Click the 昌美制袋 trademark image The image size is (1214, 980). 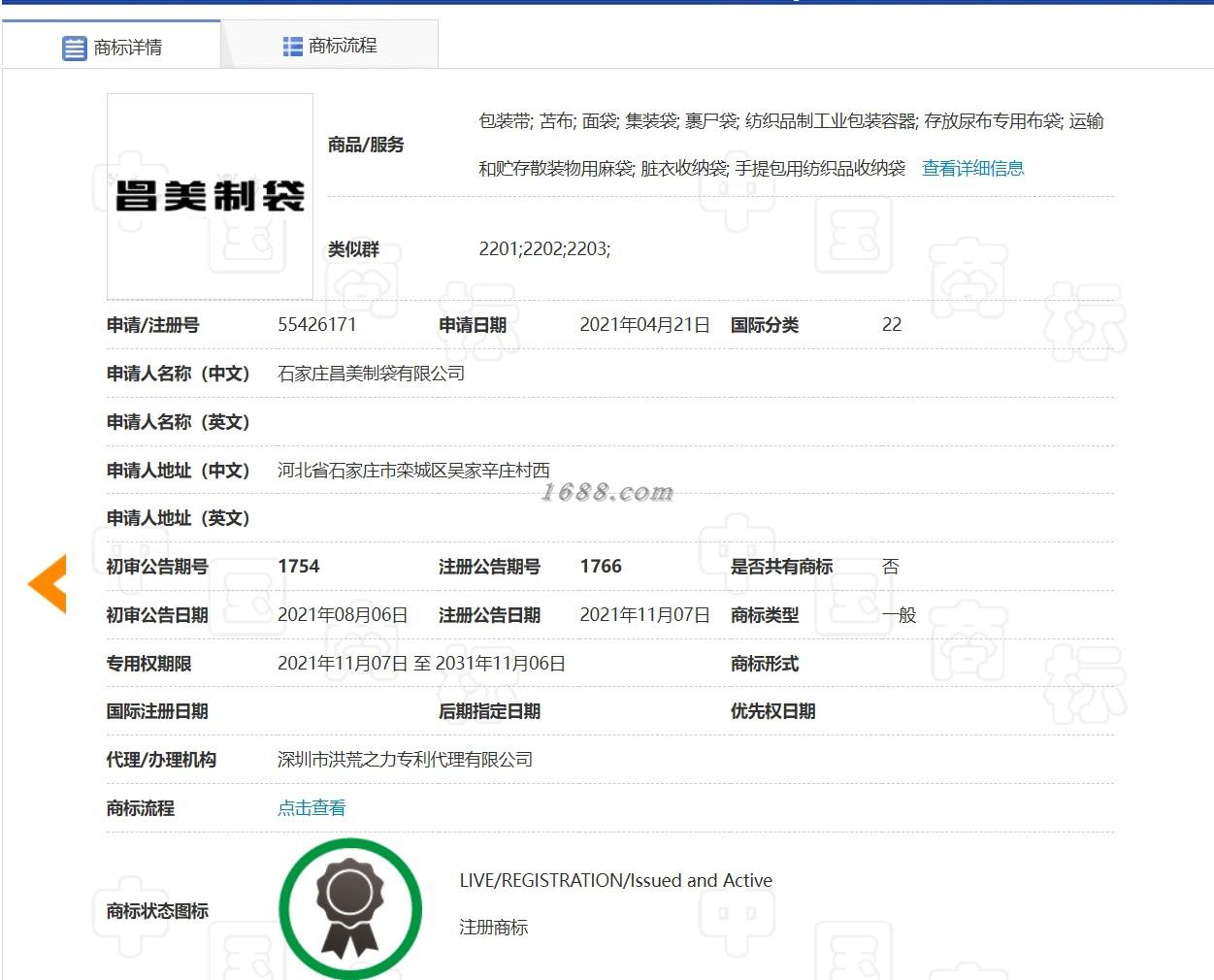(210, 196)
